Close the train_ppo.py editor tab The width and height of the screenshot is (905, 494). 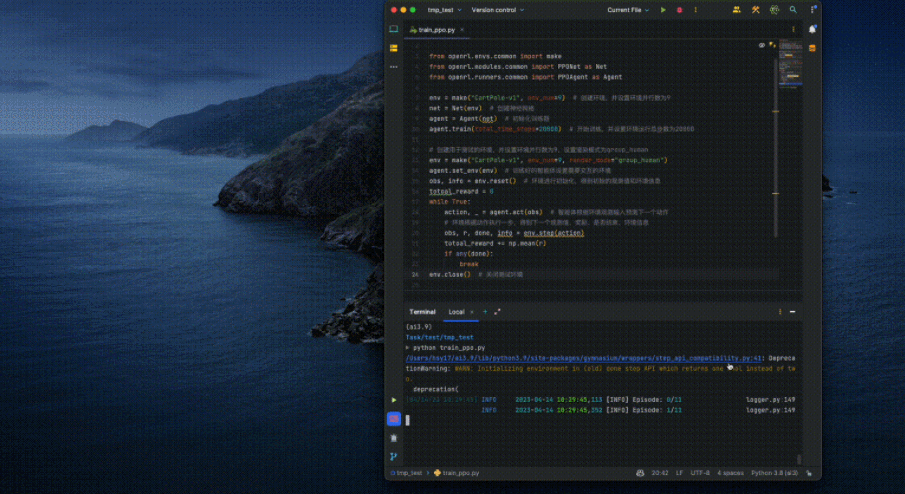(x=462, y=29)
